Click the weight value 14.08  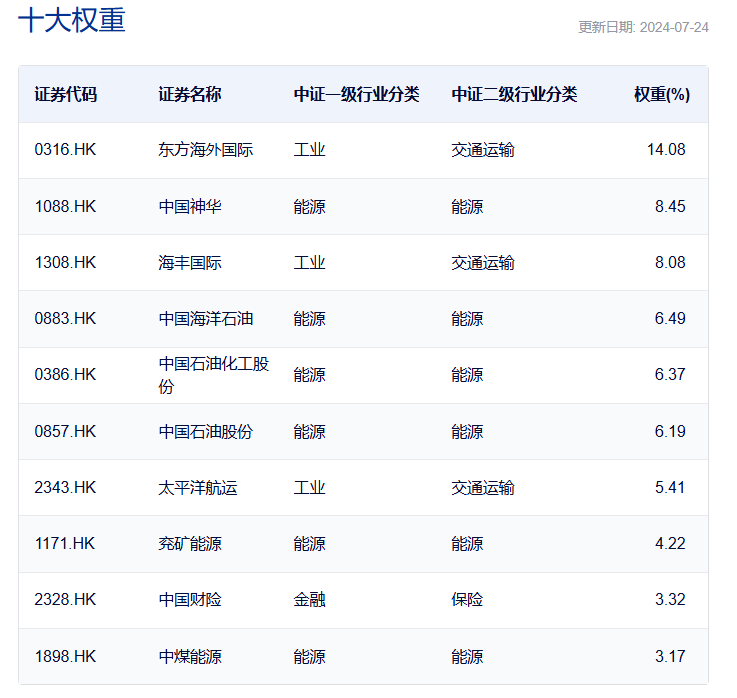666,149
